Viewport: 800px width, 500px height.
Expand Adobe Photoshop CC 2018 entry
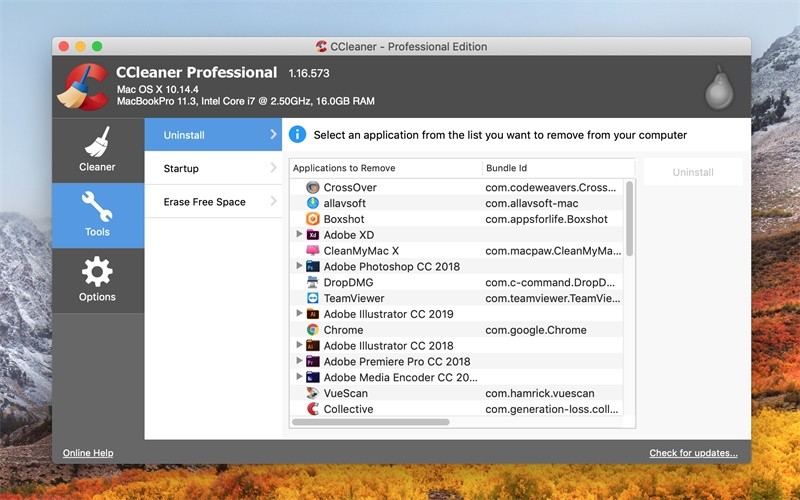pos(299,266)
